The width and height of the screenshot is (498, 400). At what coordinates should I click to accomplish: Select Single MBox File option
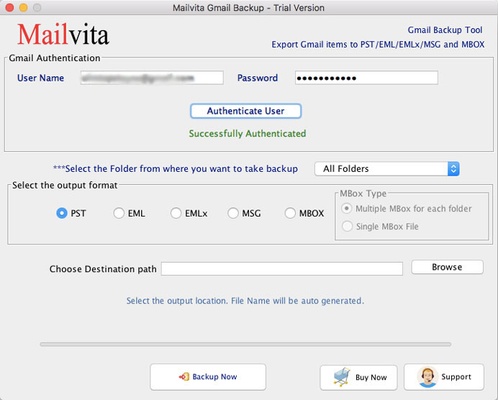(x=347, y=226)
